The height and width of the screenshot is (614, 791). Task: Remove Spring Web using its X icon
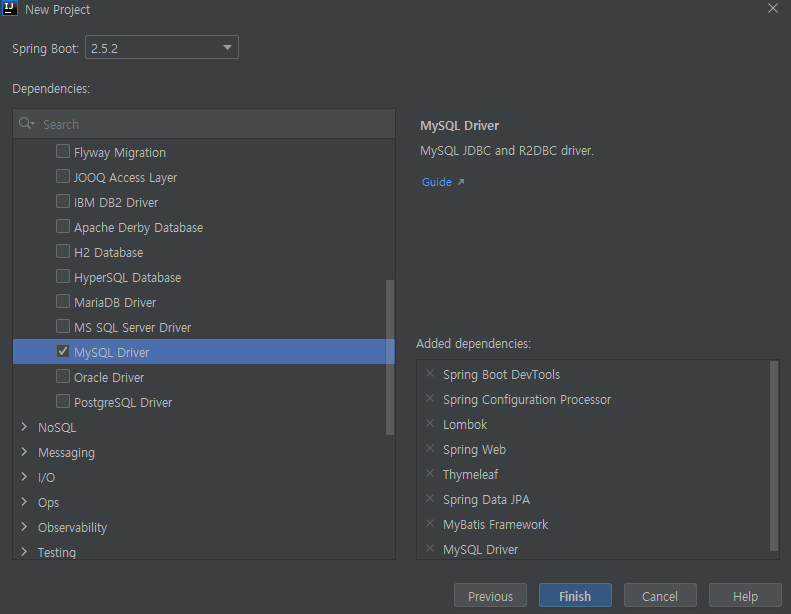pyautogui.click(x=430, y=449)
